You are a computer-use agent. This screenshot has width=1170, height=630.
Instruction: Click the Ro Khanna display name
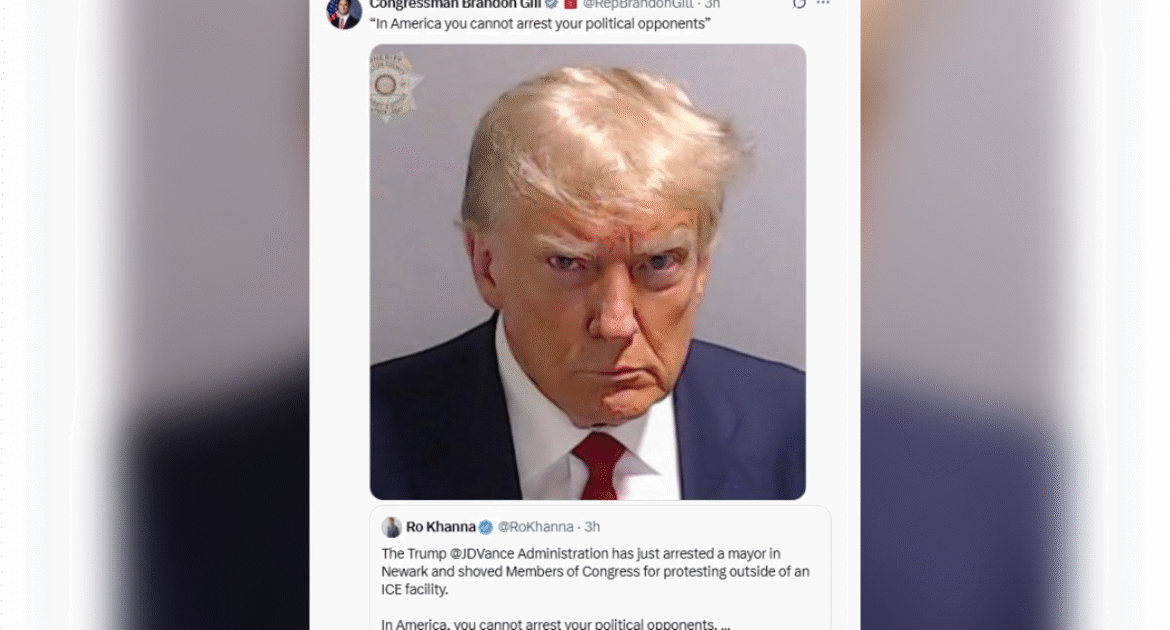440,527
